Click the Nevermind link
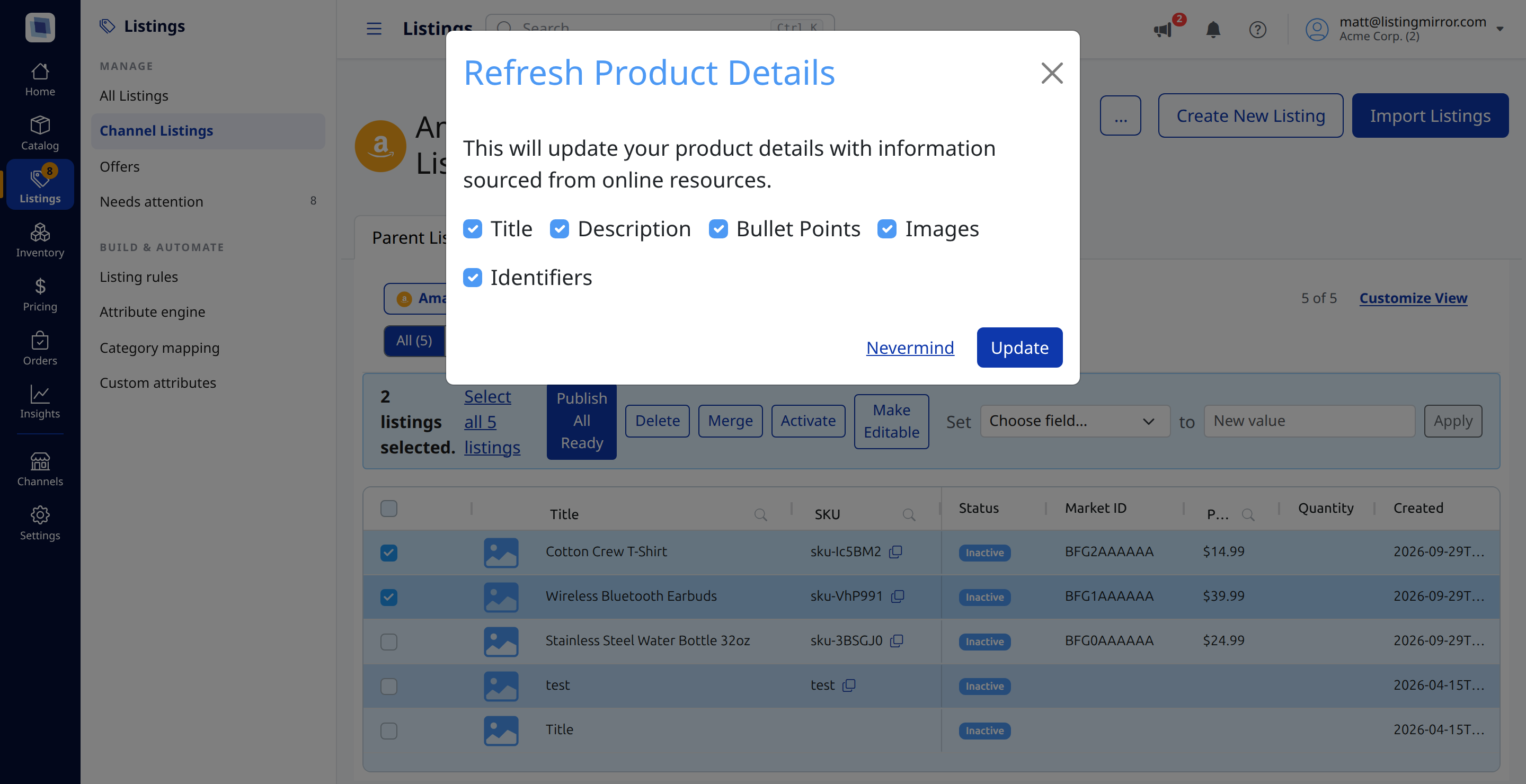The image size is (1526, 784). click(x=910, y=347)
